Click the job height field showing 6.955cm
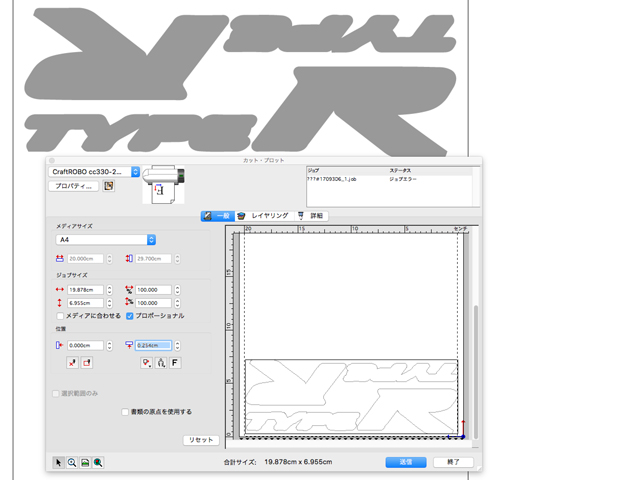640x480 pixels. 85,303
